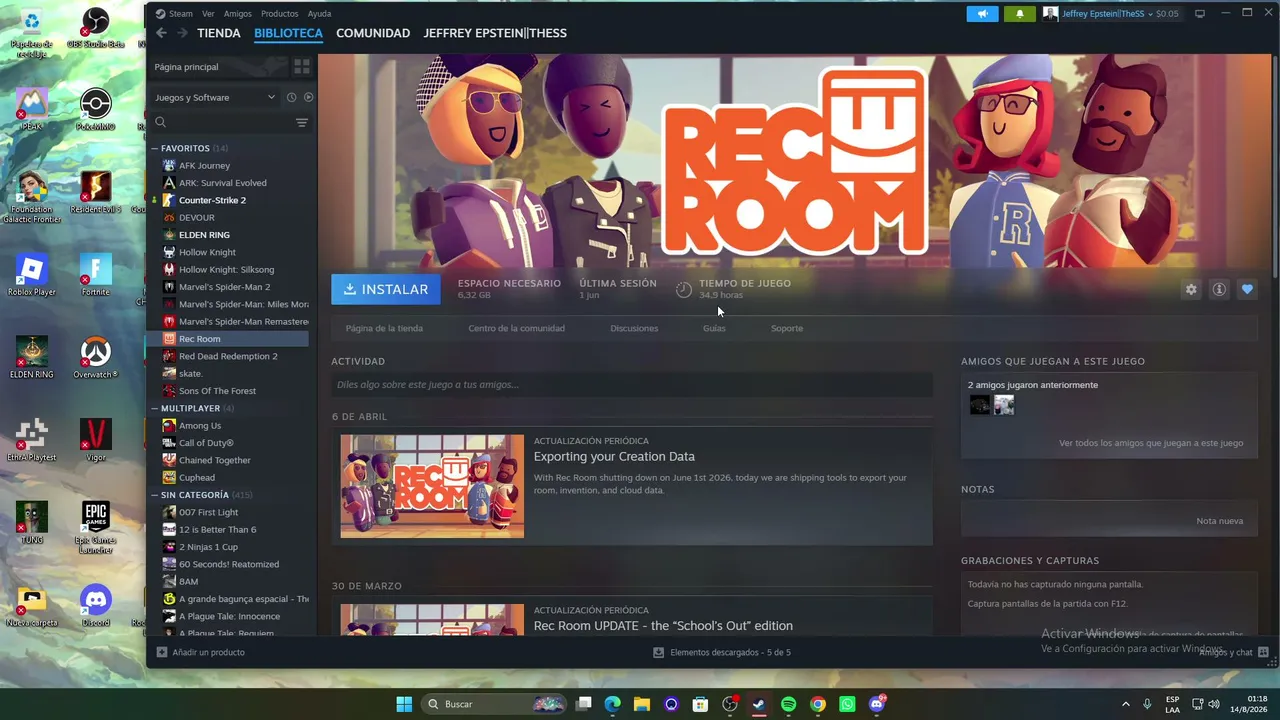
Task: Select the OBS Studio Beta desktop icon
Action: (95, 28)
